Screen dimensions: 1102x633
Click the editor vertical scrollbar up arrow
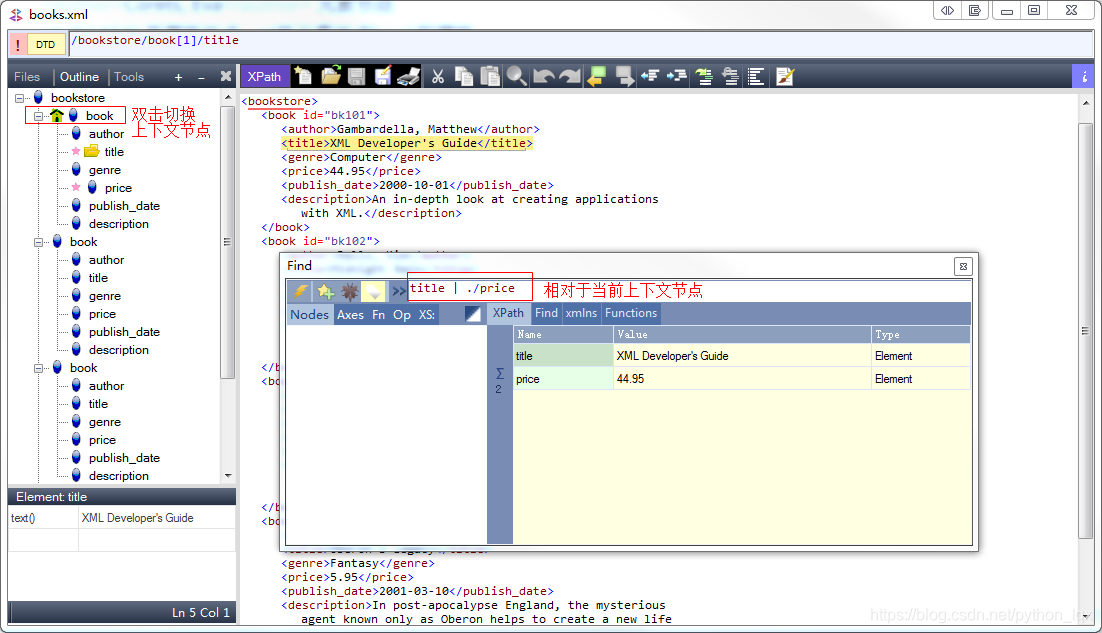[1086, 103]
